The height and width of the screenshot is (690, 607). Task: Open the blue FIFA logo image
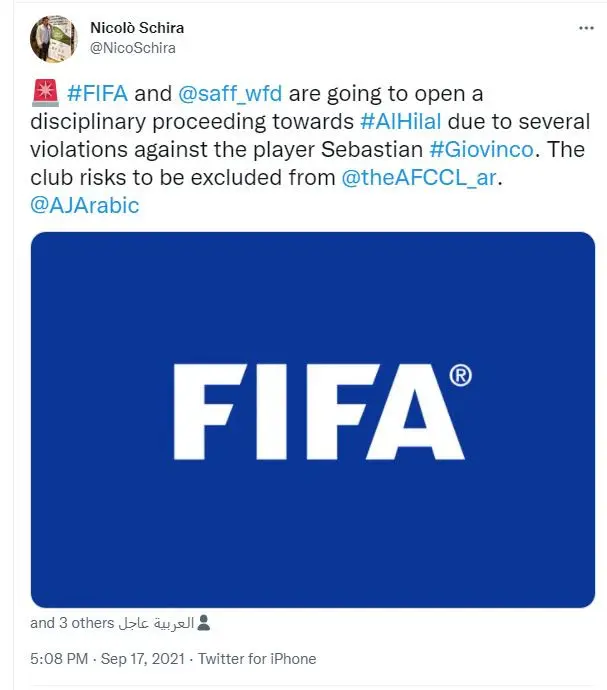[x=313, y=420]
